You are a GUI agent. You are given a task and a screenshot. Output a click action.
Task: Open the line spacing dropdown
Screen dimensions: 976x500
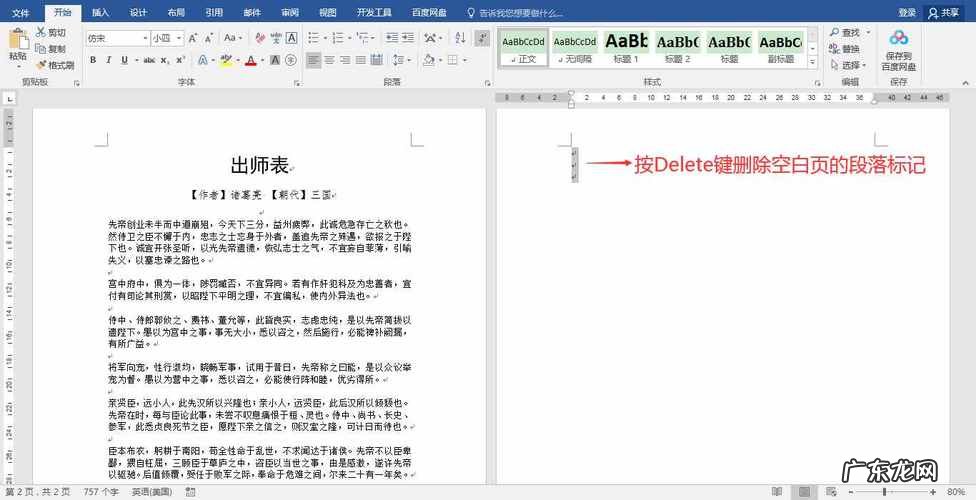click(x=403, y=60)
